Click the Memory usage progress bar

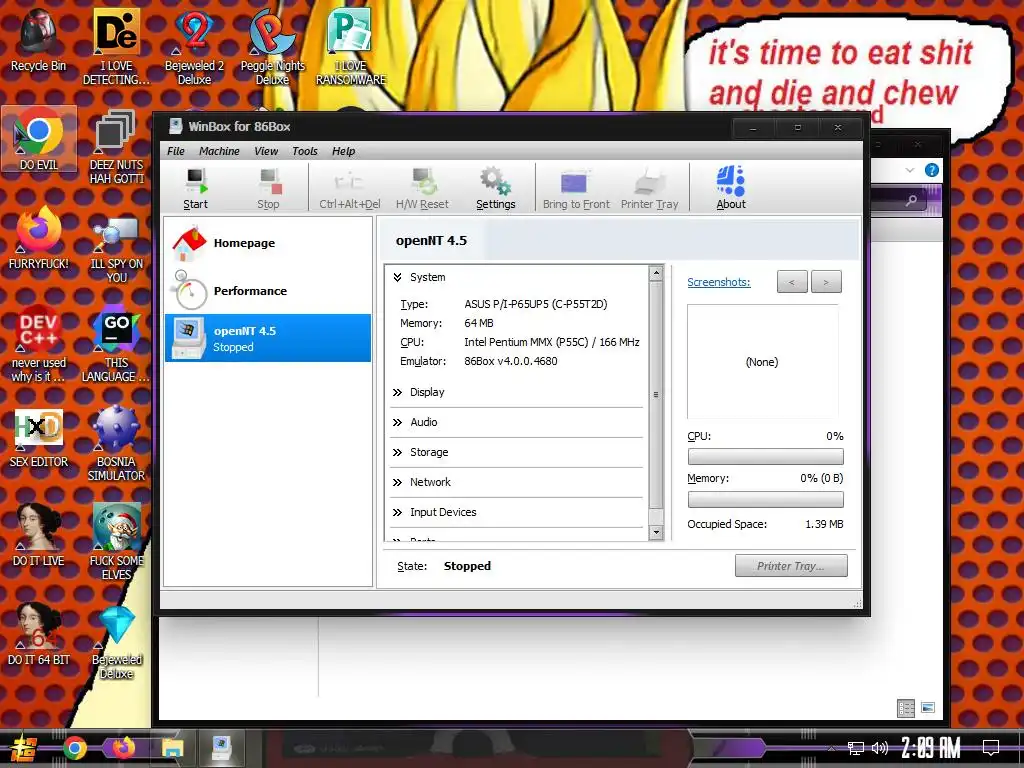pyautogui.click(x=765, y=500)
